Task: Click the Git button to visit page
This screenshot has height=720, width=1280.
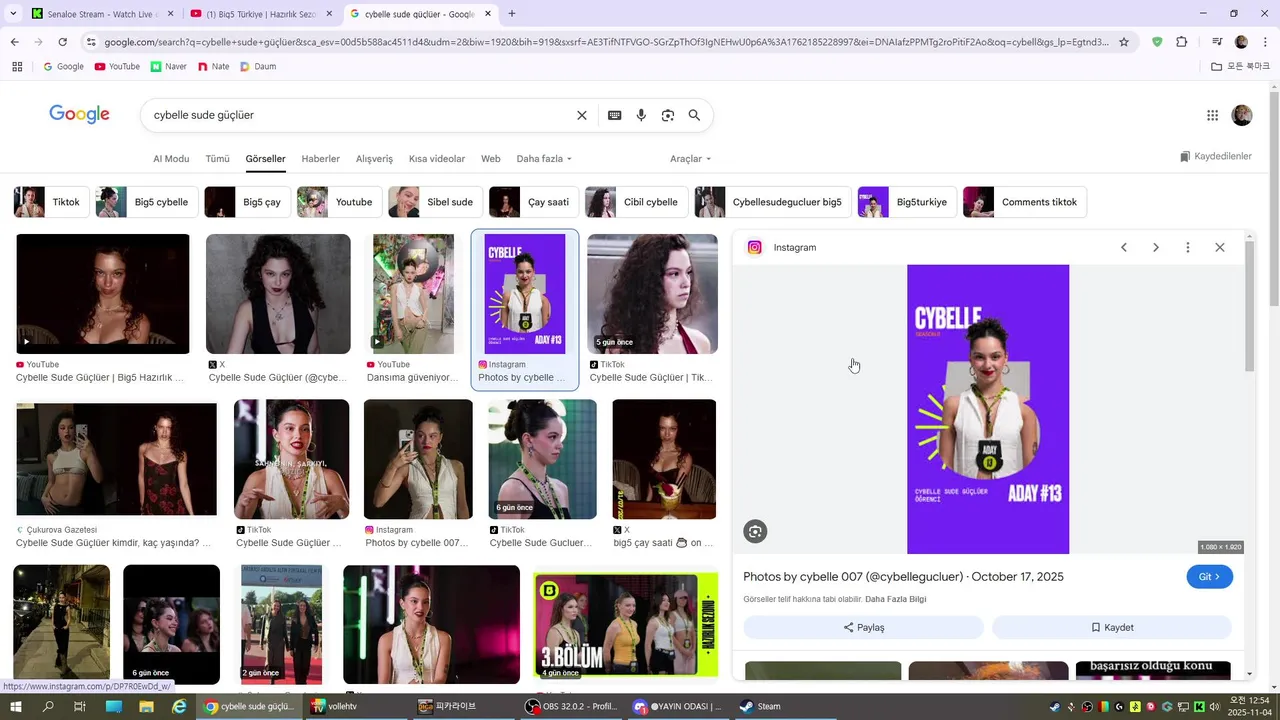Action: click(1209, 577)
